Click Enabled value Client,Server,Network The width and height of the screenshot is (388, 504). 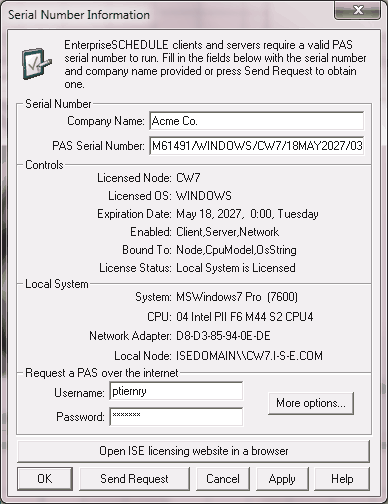(228, 232)
